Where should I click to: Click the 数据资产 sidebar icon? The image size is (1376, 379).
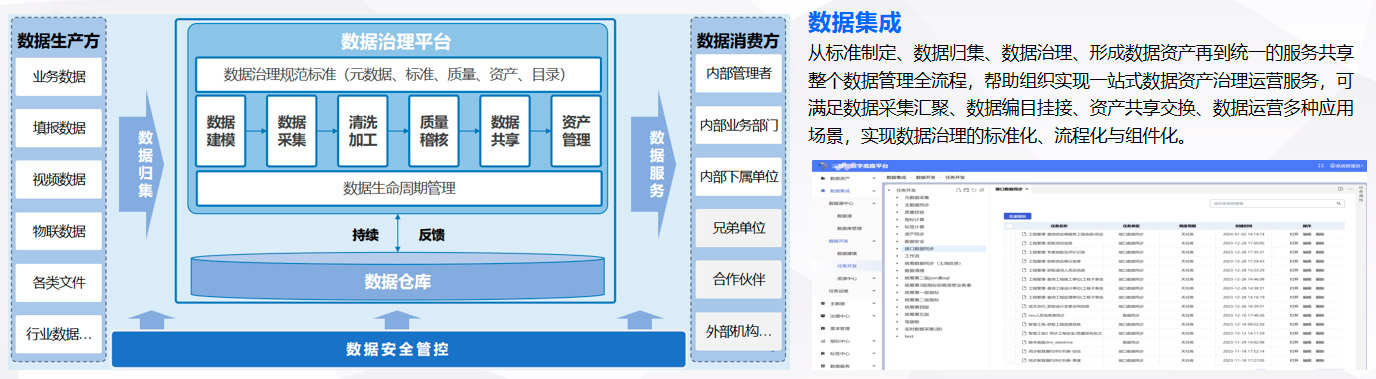[x=823, y=178]
